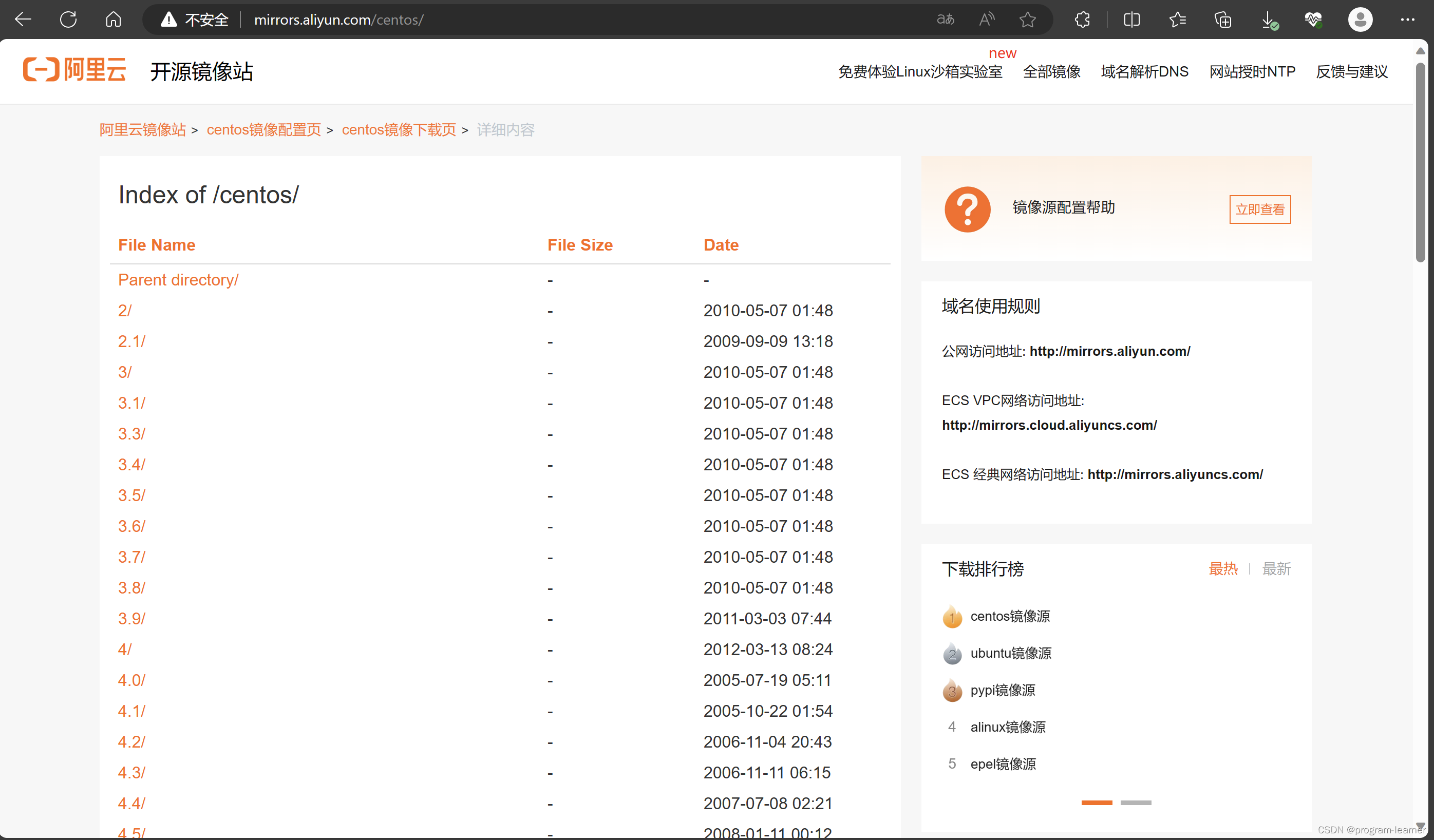The height and width of the screenshot is (840, 1434).
Task: Open the 3.6/ directory link
Action: point(131,526)
